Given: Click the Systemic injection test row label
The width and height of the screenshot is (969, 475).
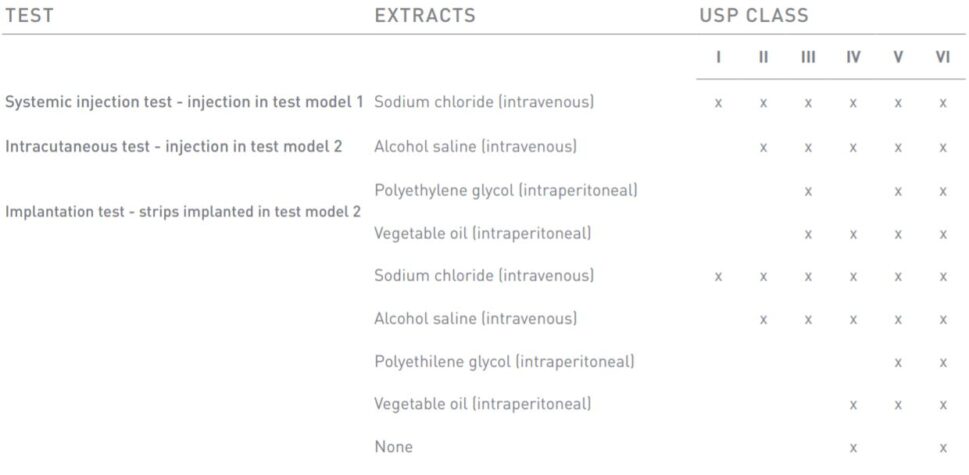Looking at the screenshot, I should point(185,102).
